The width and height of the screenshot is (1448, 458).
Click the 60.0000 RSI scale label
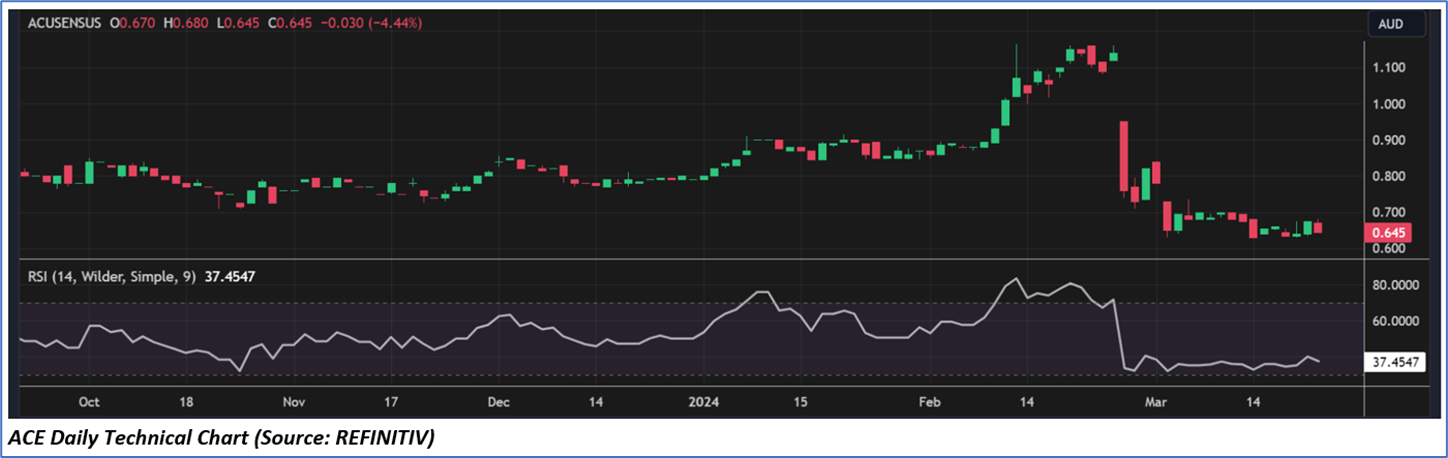[x=1395, y=321]
